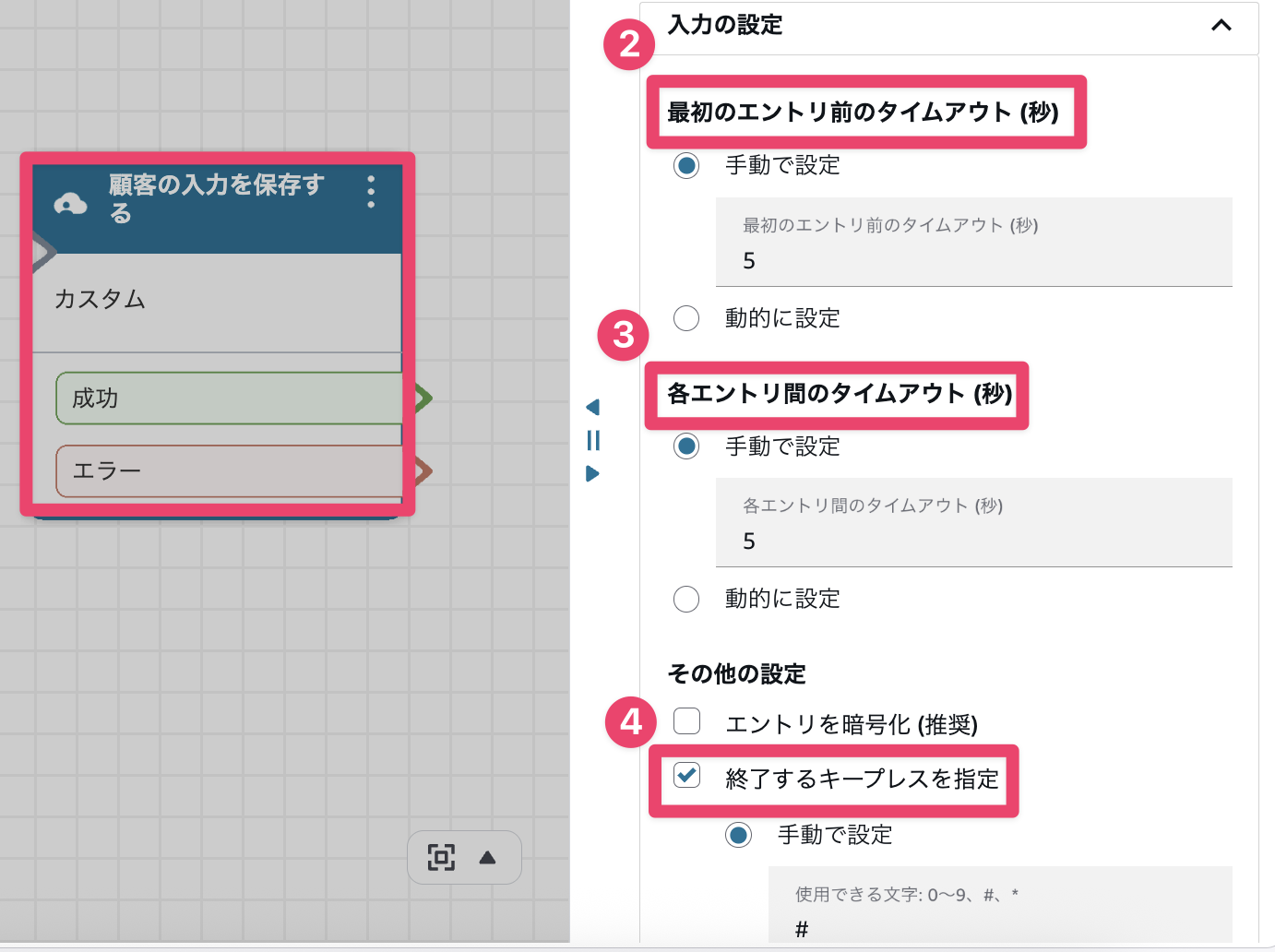This screenshot has height=952, width=1275.
Task: Enable エントリを暗号化 (推奨) checkbox
Action: [x=686, y=720]
